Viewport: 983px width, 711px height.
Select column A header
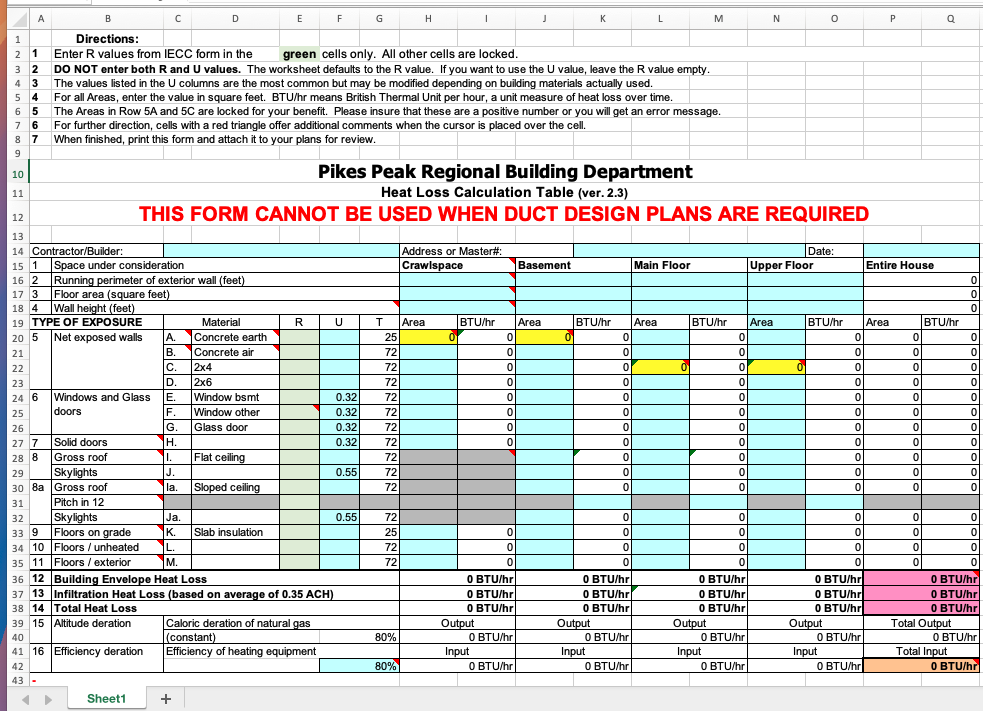pyautogui.click(x=41, y=19)
